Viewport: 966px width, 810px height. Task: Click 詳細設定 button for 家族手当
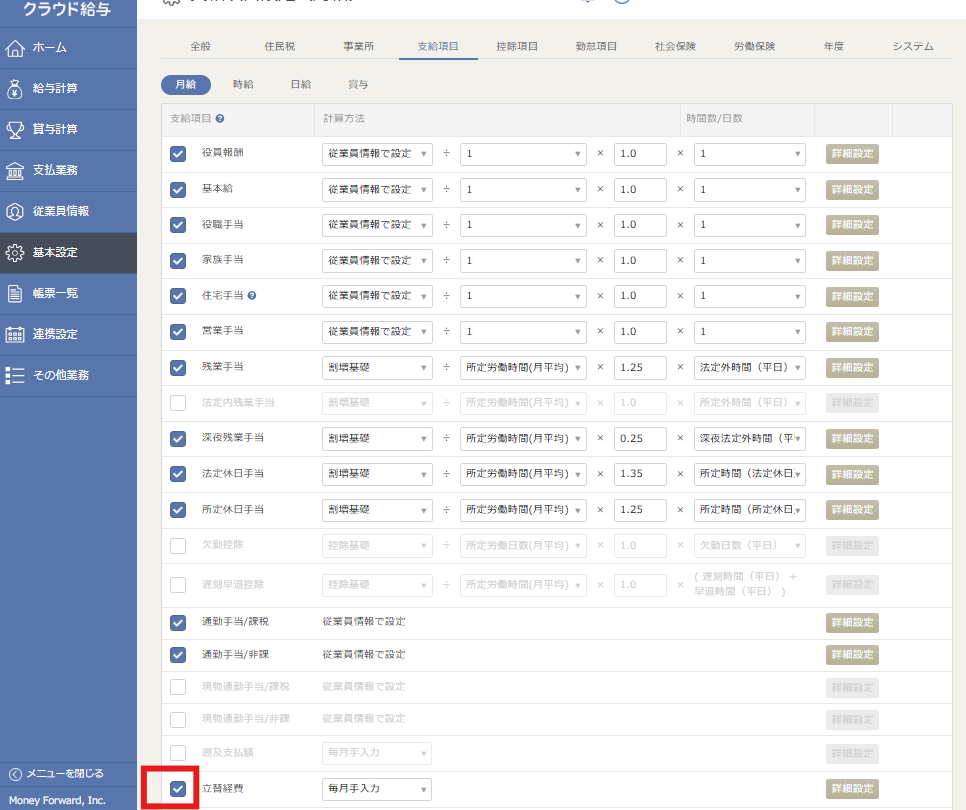pos(852,260)
